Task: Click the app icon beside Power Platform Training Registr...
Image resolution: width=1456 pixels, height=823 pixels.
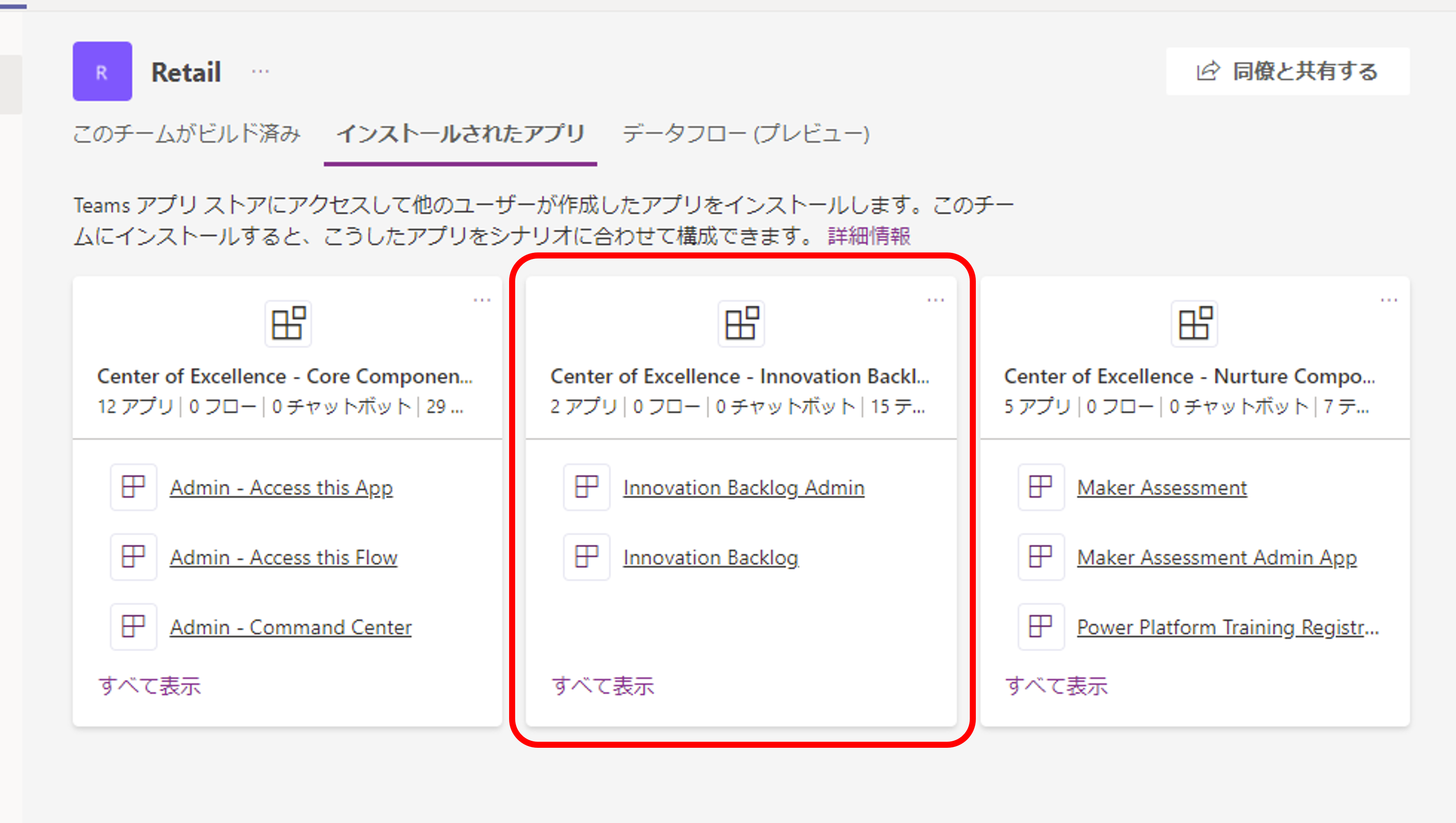Action: pyautogui.click(x=1041, y=626)
